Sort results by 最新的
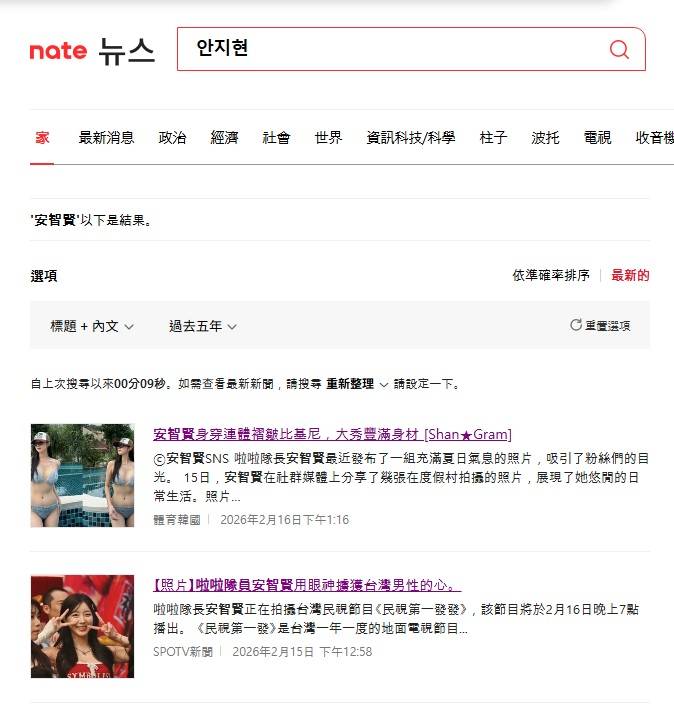This screenshot has height=723, width=674. [630, 275]
